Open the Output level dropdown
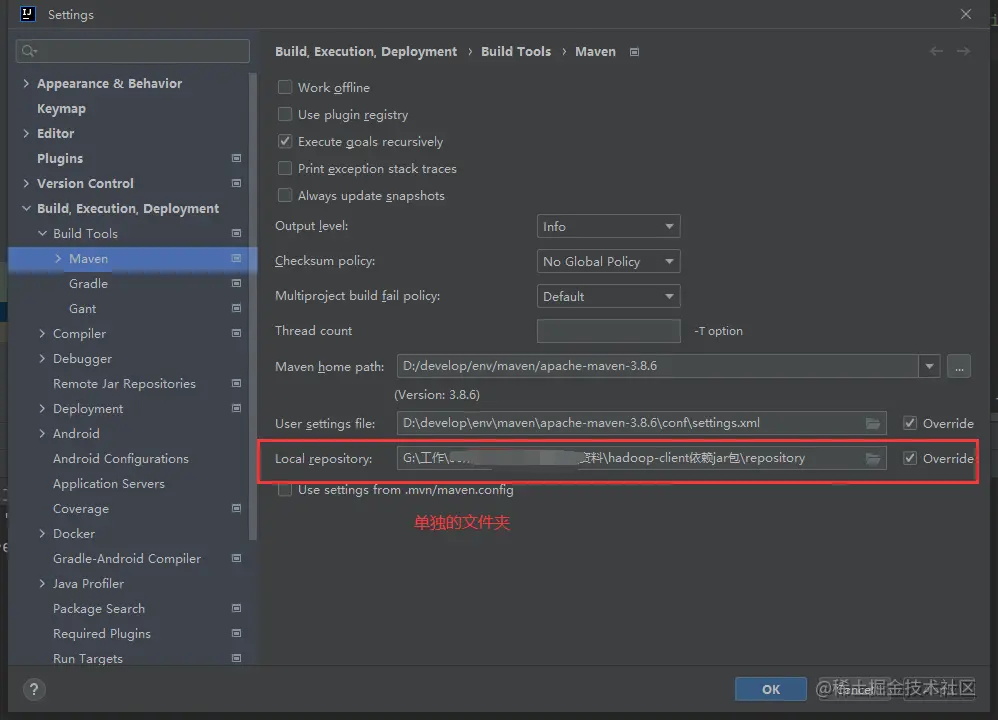998x720 pixels. pyautogui.click(x=608, y=227)
